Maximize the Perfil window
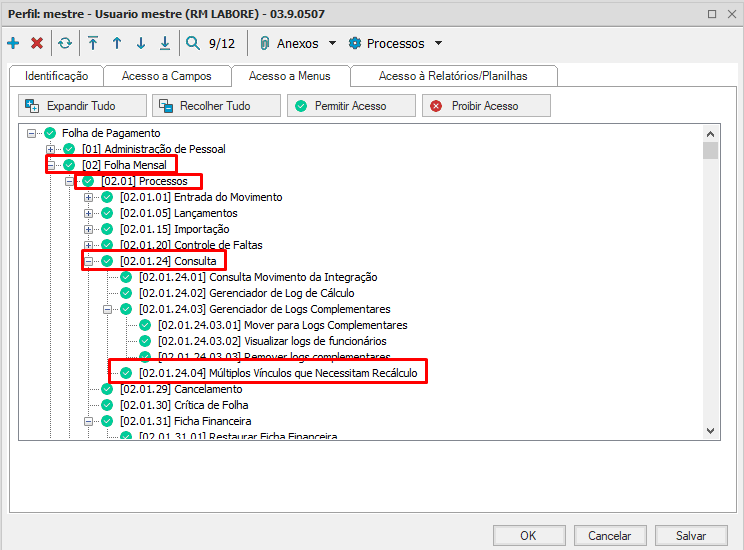Screen dimensions: 744x550 coord(712,14)
